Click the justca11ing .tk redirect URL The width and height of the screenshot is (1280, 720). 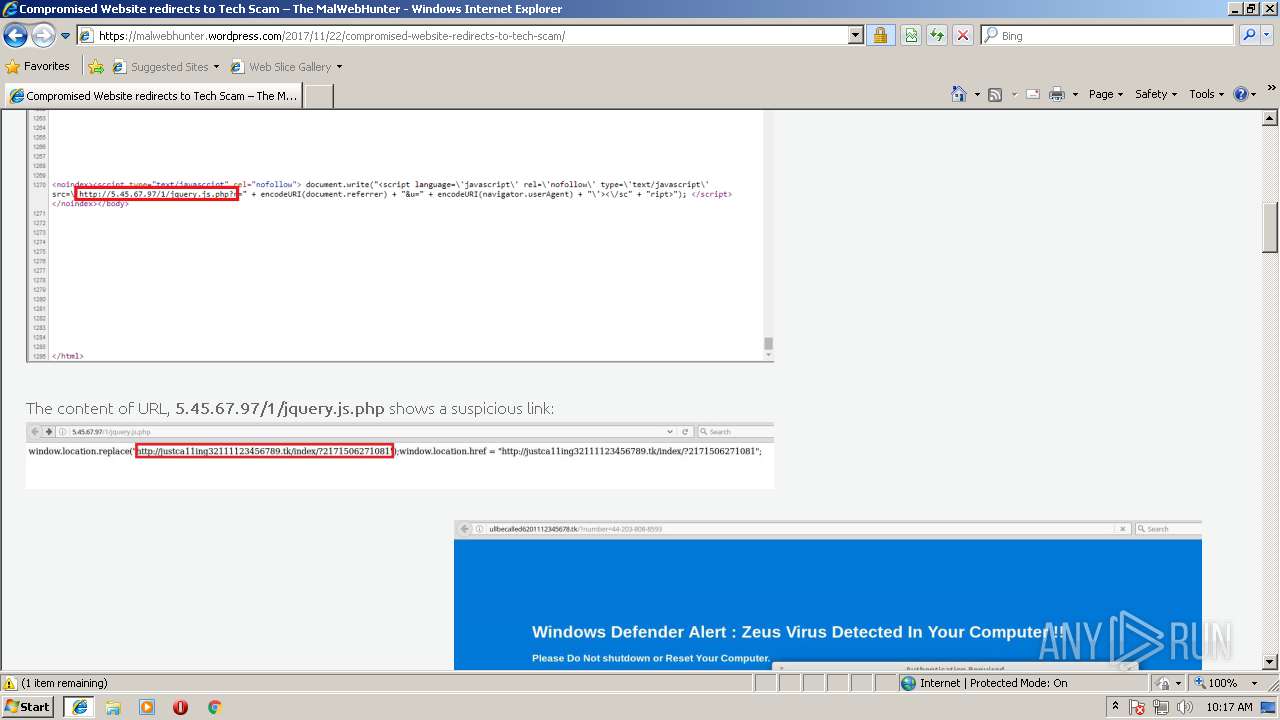point(264,451)
